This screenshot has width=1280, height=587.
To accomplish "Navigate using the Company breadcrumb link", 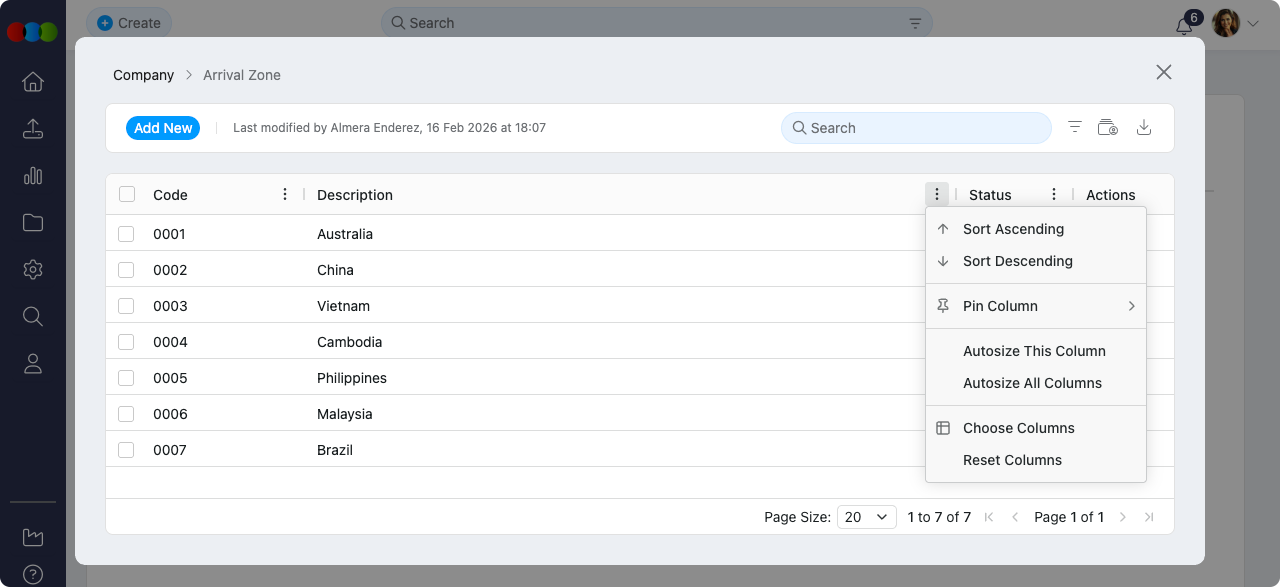I will [143, 75].
